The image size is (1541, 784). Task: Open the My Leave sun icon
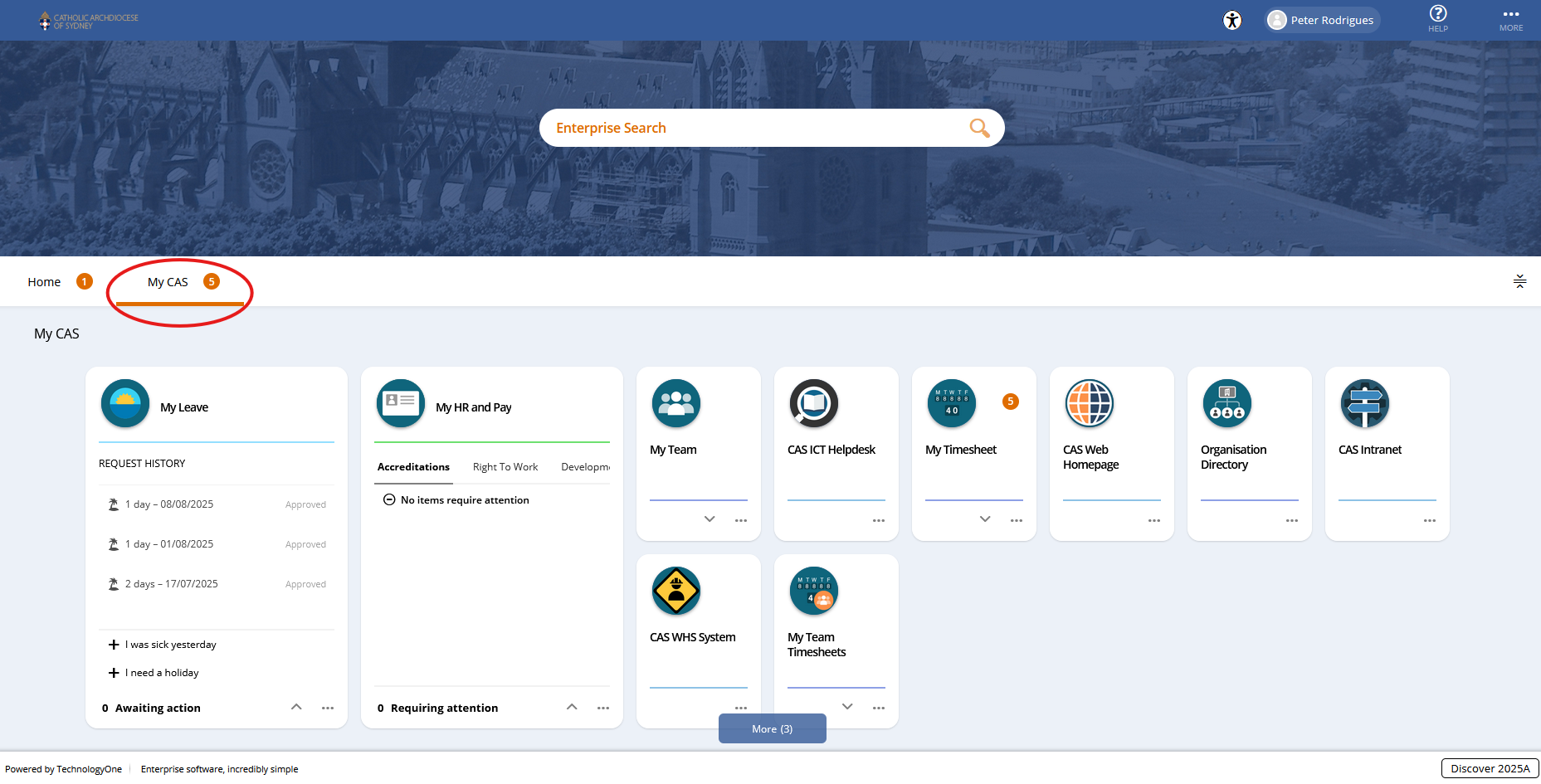tap(125, 404)
